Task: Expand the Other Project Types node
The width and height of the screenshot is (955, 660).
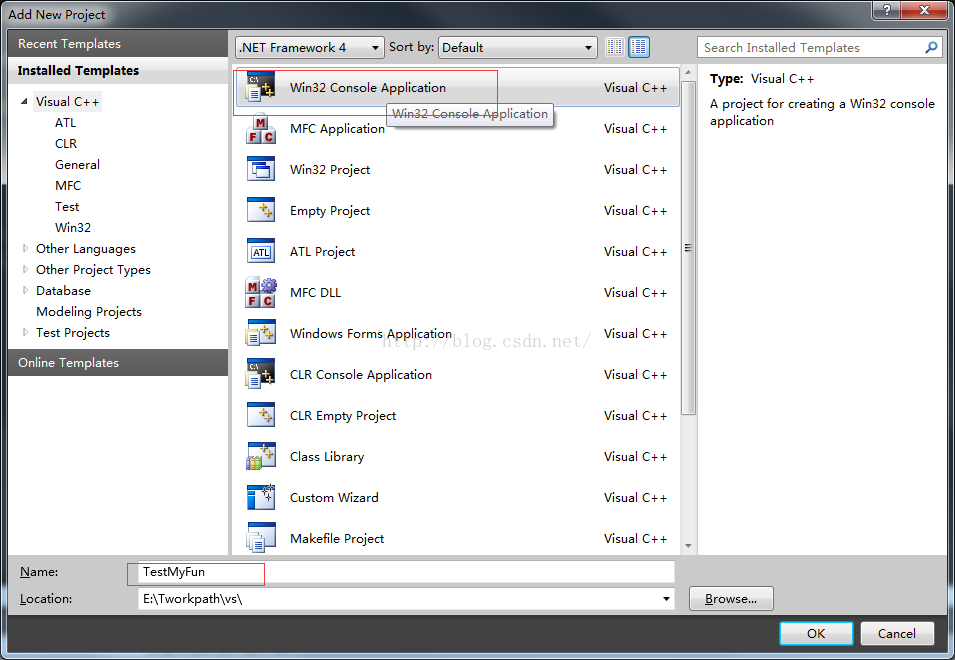Action: (25, 269)
